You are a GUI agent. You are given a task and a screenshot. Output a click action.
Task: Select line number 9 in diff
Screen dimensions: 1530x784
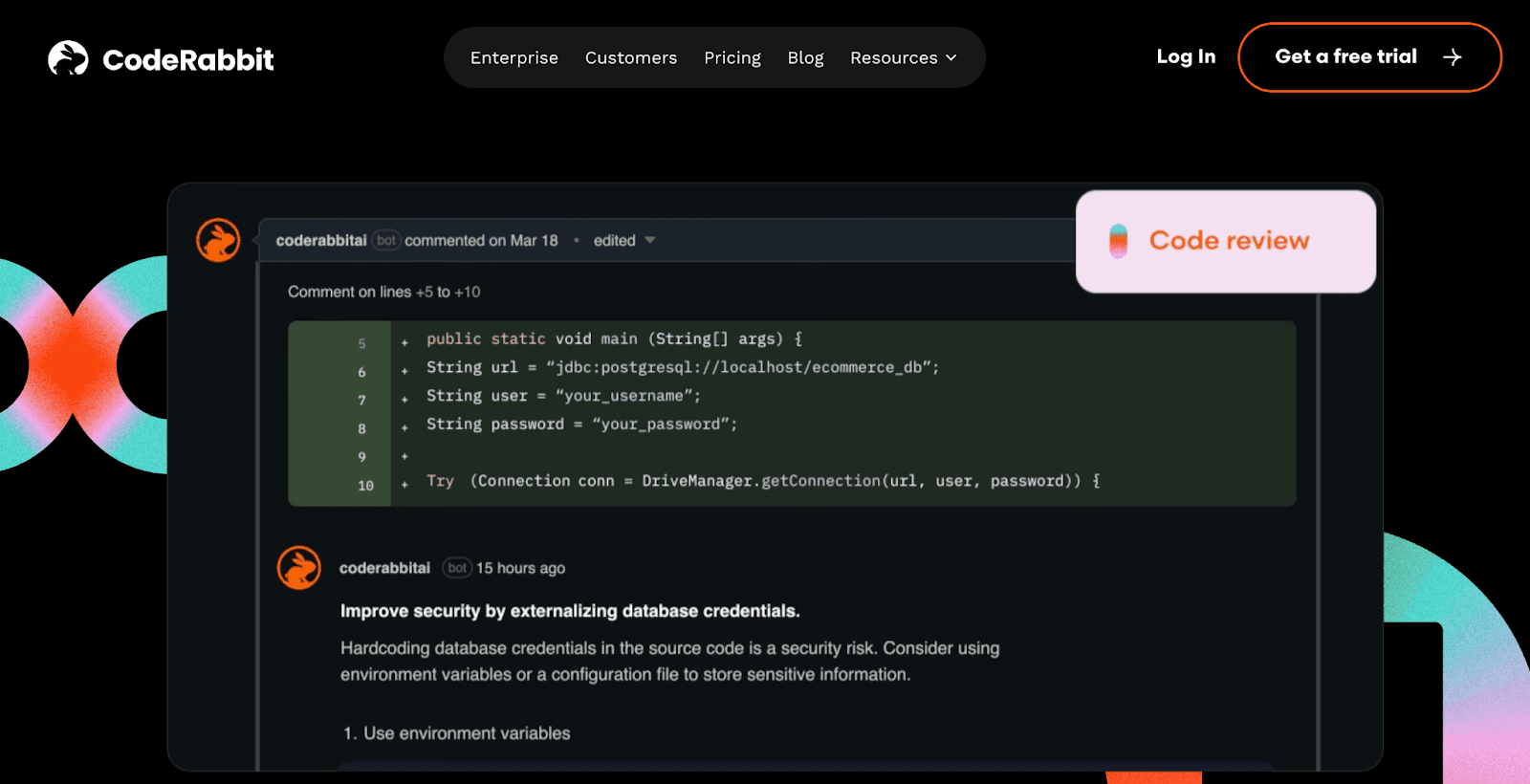coord(362,457)
